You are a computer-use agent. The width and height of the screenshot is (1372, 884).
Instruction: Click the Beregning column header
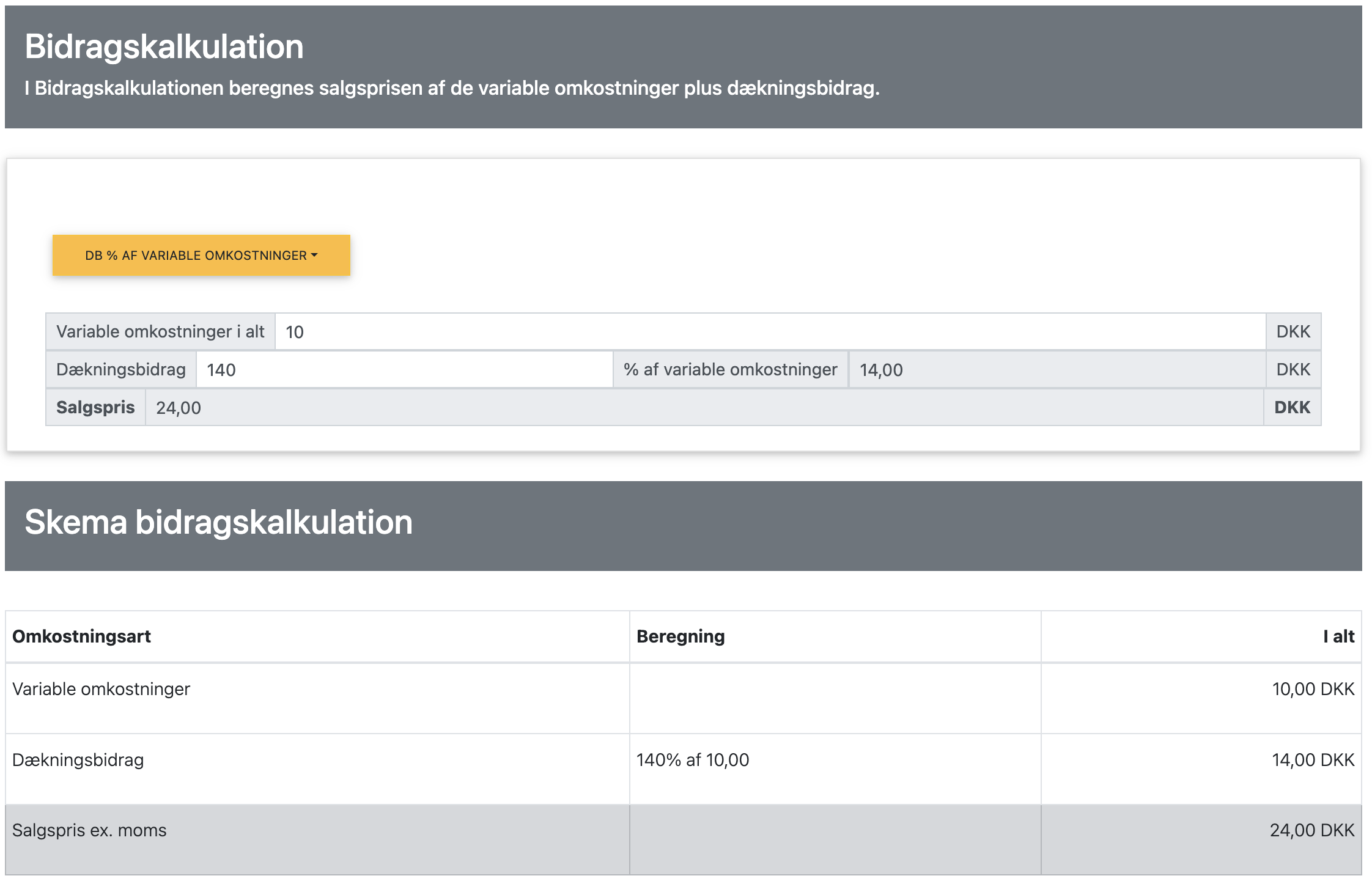point(680,636)
